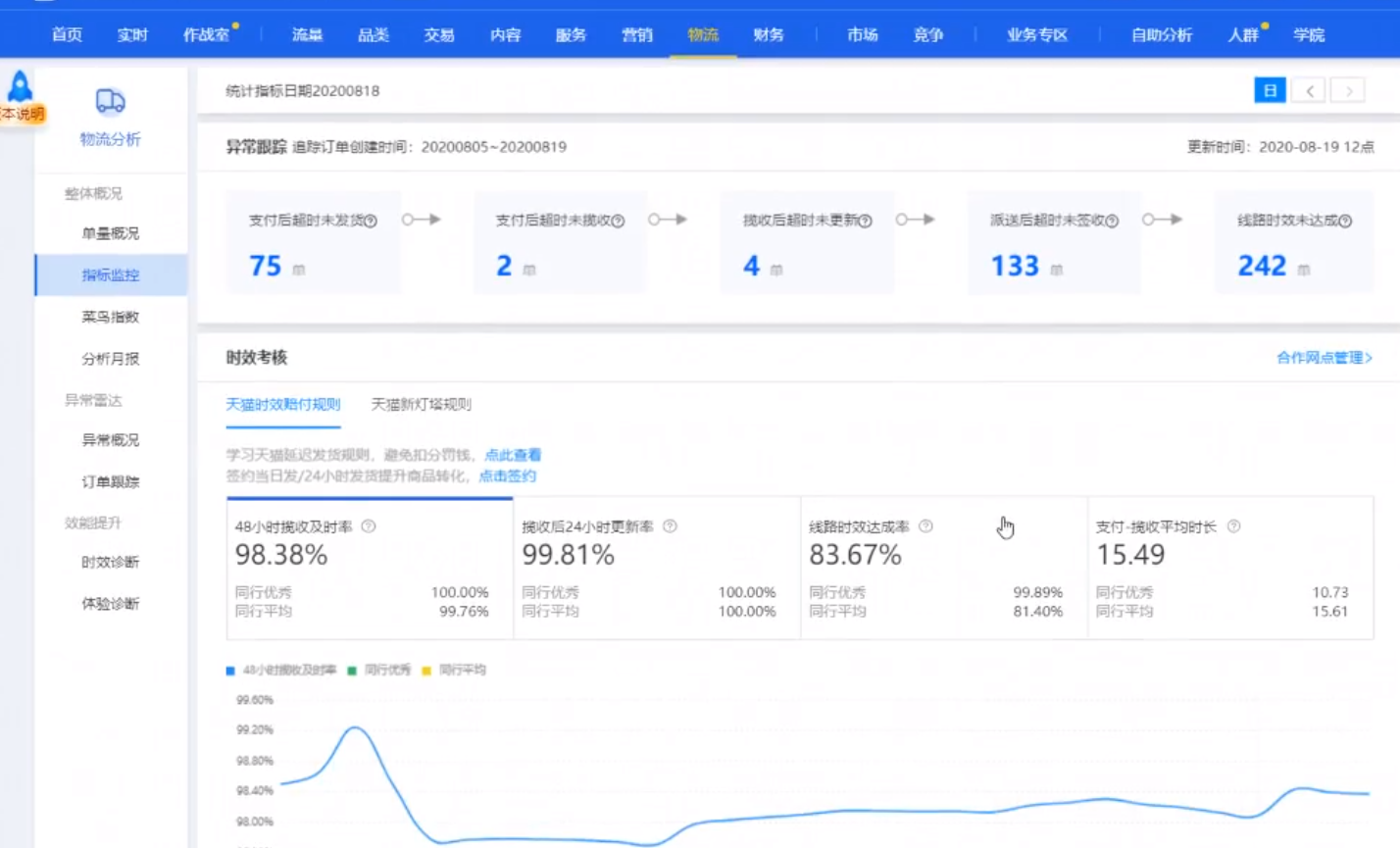Open 人群 in the top menu
1400x848 pixels.
[x=1243, y=35]
